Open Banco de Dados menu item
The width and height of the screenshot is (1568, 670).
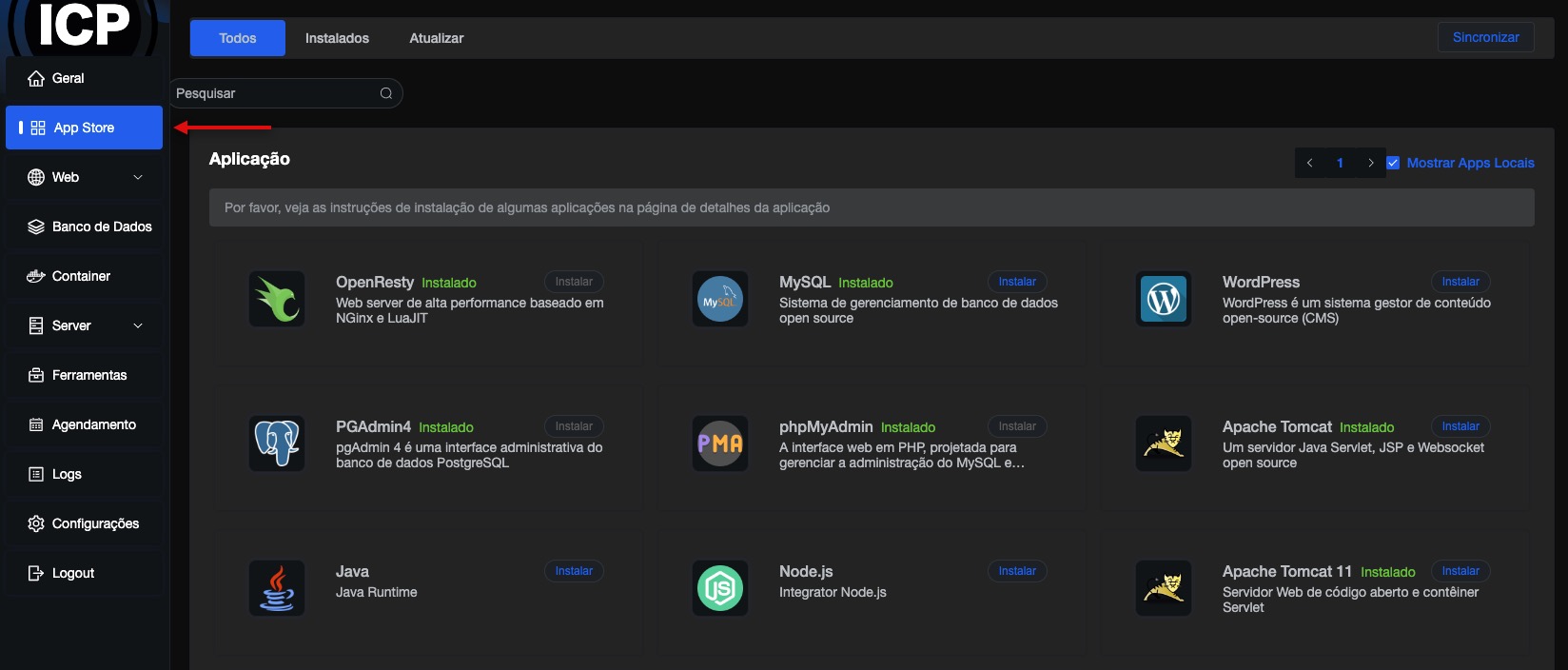click(84, 227)
